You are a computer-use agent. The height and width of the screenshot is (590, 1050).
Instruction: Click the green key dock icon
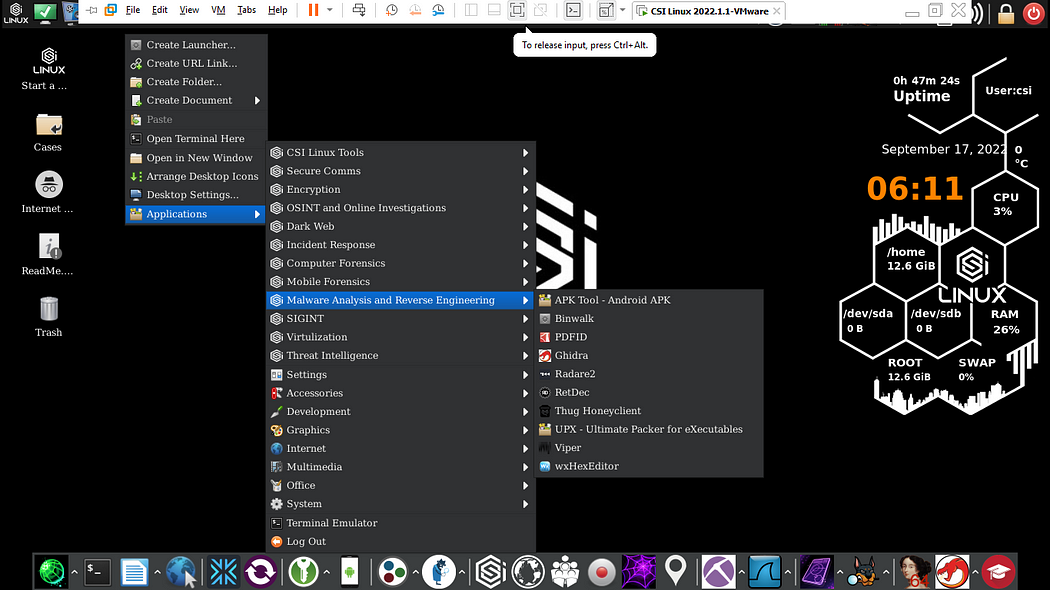coord(303,572)
